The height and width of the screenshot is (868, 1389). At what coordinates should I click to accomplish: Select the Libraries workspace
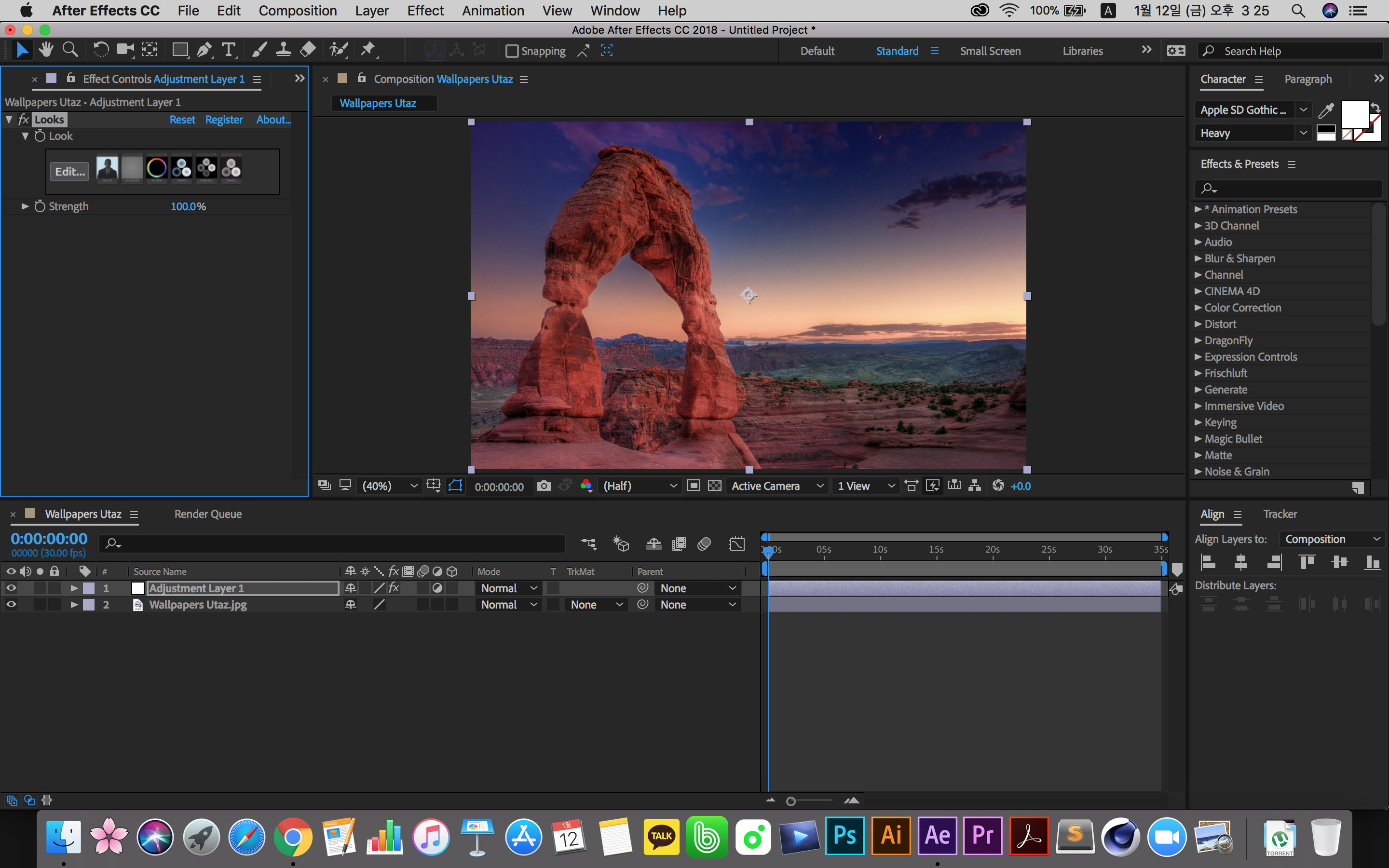[1082, 51]
